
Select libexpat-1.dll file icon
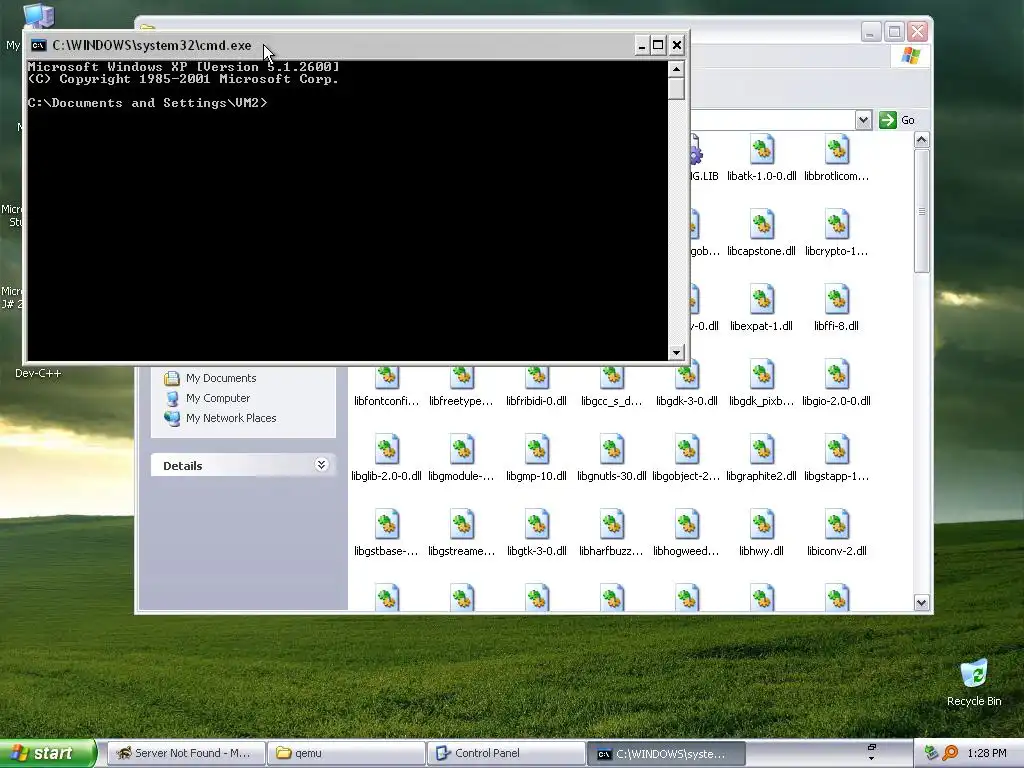pos(761,300)
